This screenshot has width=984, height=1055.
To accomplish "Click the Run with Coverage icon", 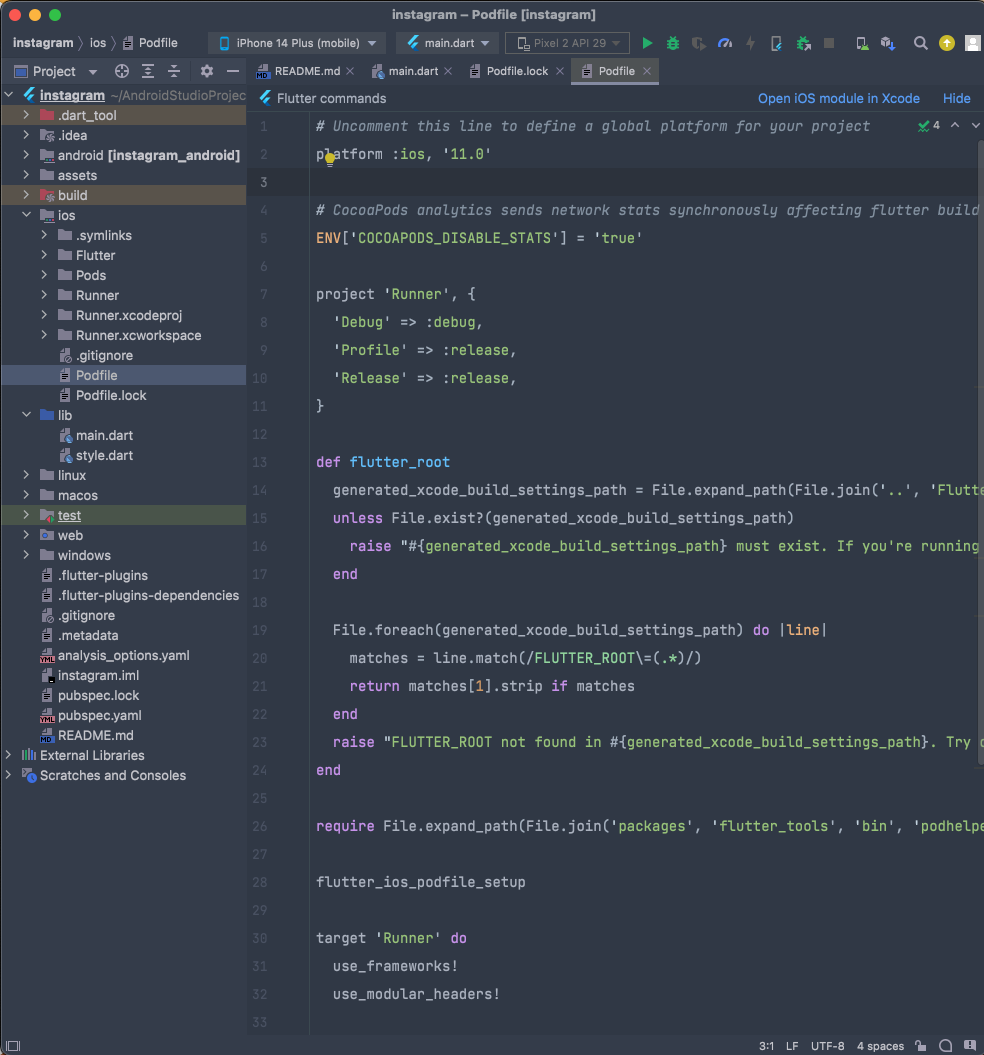I will click(x=699, y=43).
